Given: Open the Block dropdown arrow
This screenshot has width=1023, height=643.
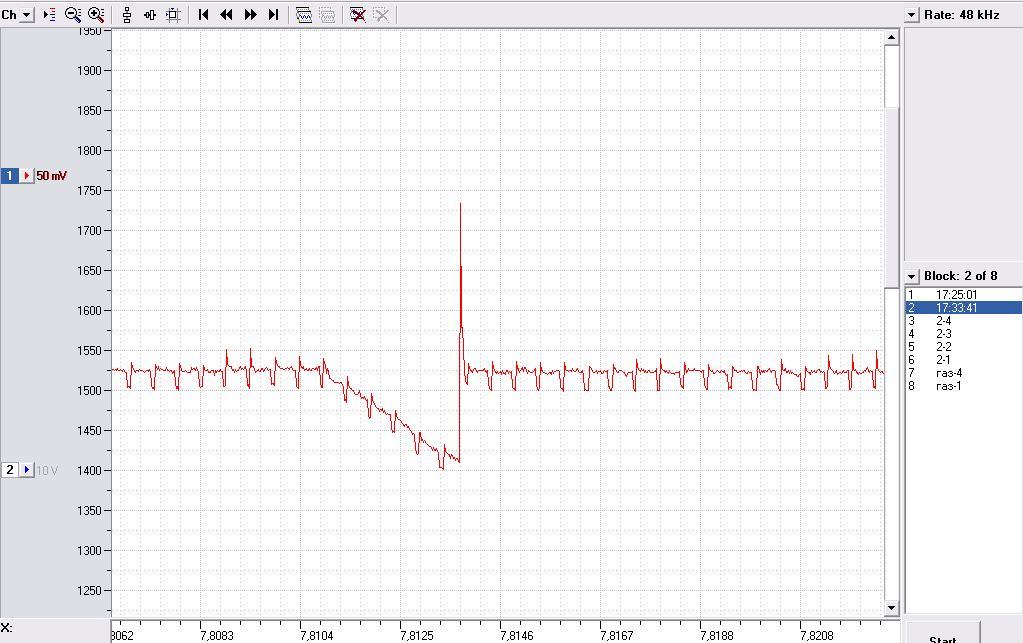Looking at the screenshot, I should [x=911, y=277].
